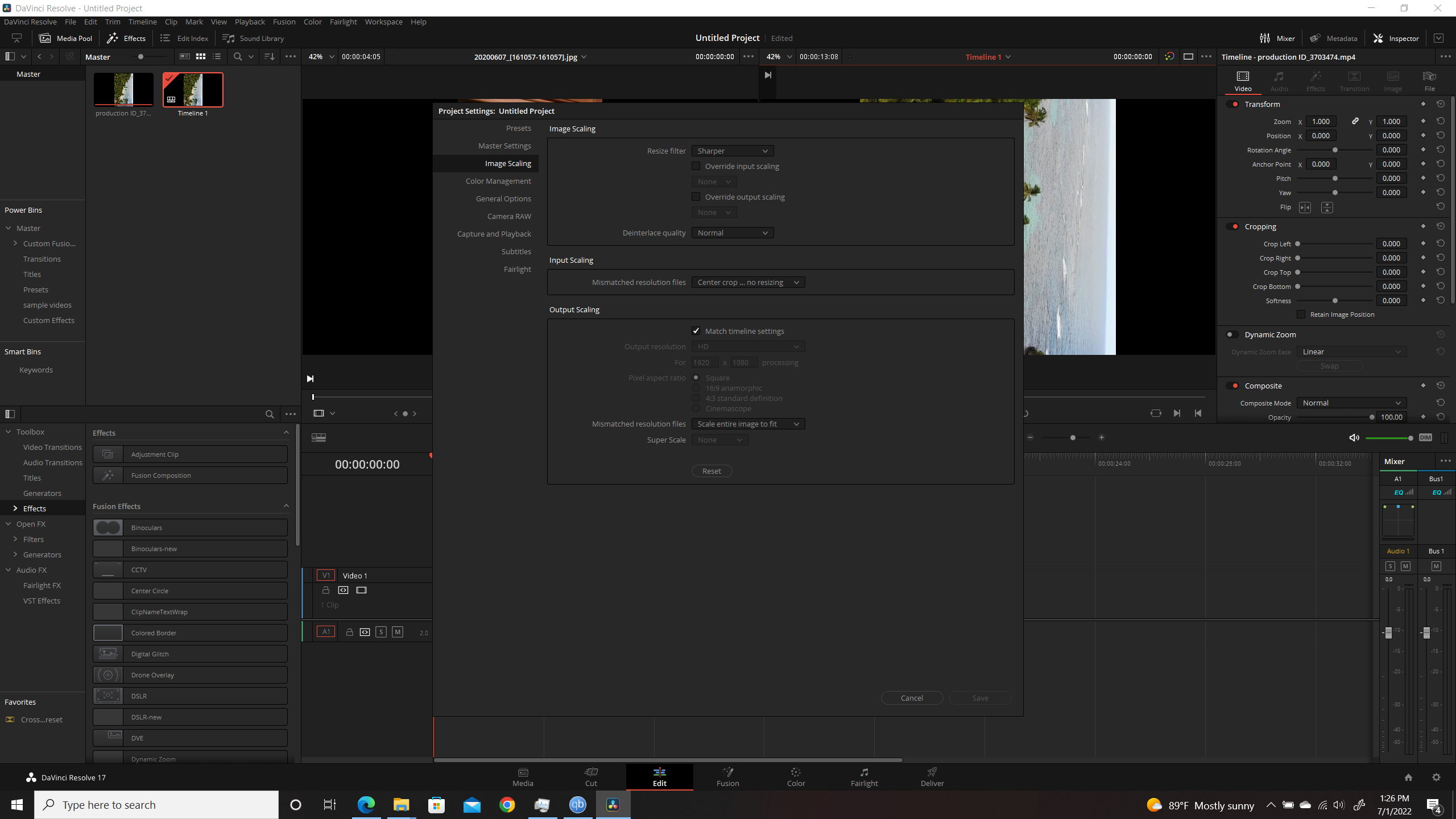This screenshot has width=1456, height=819.
Task: Collapse the Fusion Effects group
Action: pyautogui.click(x=286, y=506)
